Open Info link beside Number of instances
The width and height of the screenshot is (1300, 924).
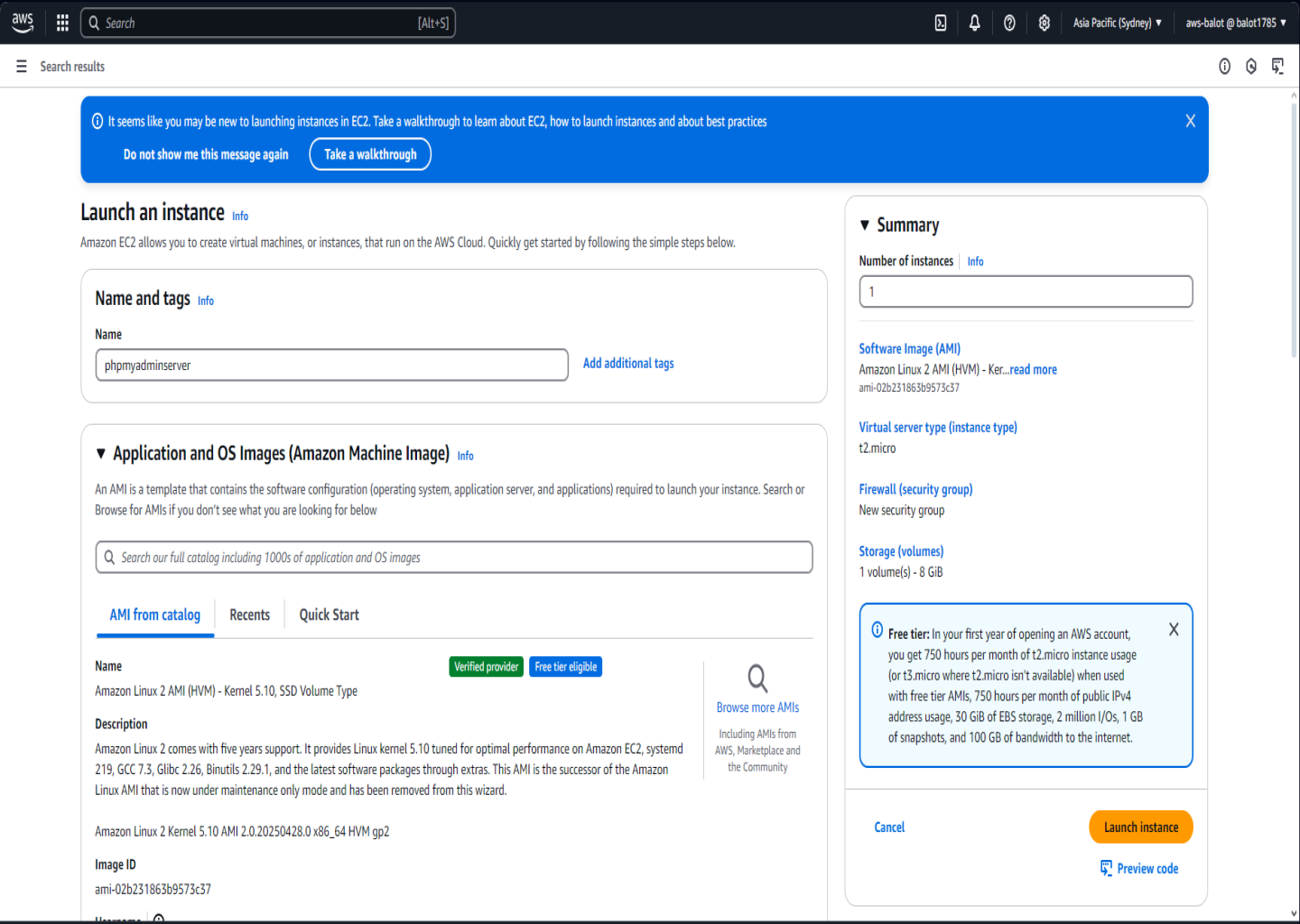[x=976, y=262]
